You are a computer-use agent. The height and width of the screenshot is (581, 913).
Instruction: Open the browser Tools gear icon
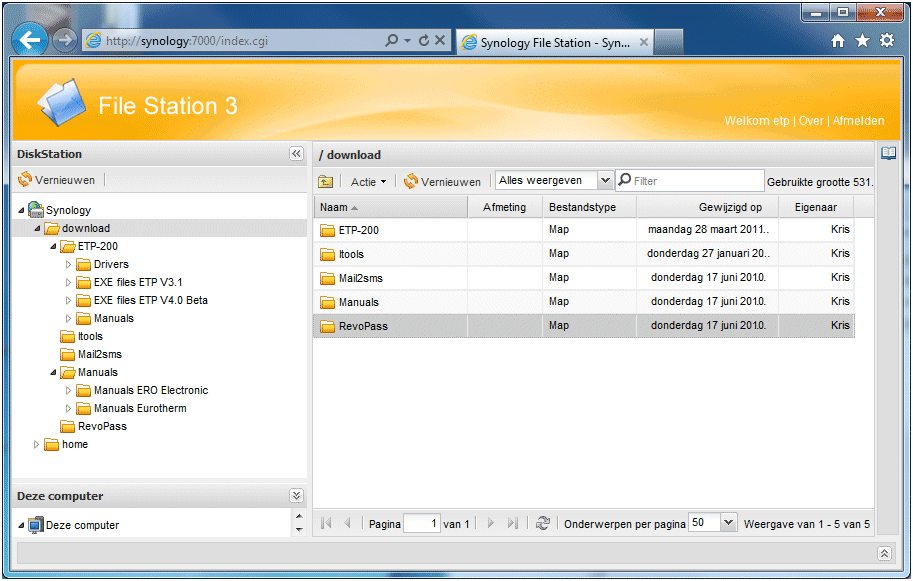coord(887,41)
